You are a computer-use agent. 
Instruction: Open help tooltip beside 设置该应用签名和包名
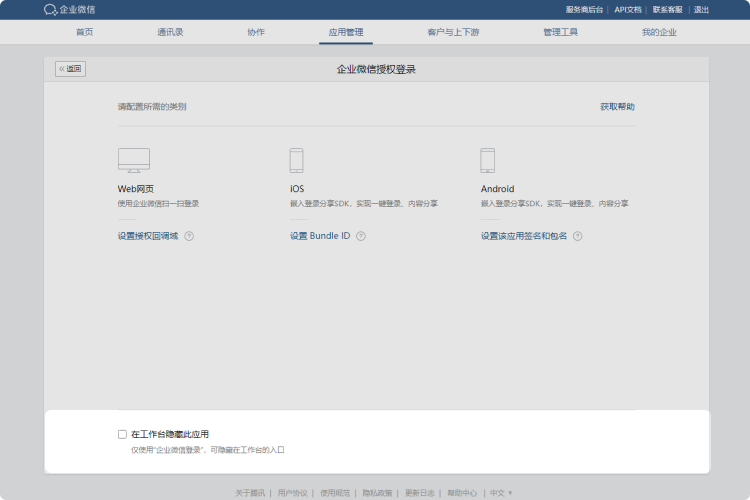pyautogui.click(x=578, y=236)
